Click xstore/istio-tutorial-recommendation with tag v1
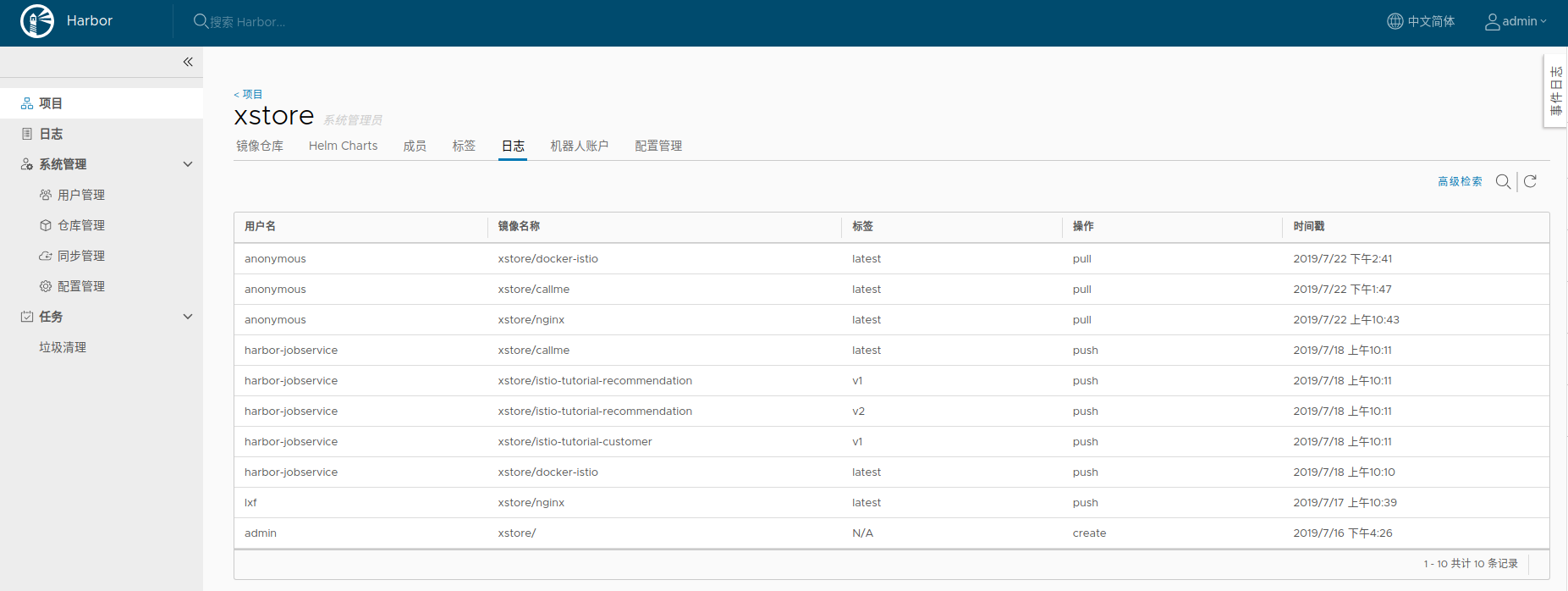The height and width of the screenshot is (591, 1568). point(595,381)
